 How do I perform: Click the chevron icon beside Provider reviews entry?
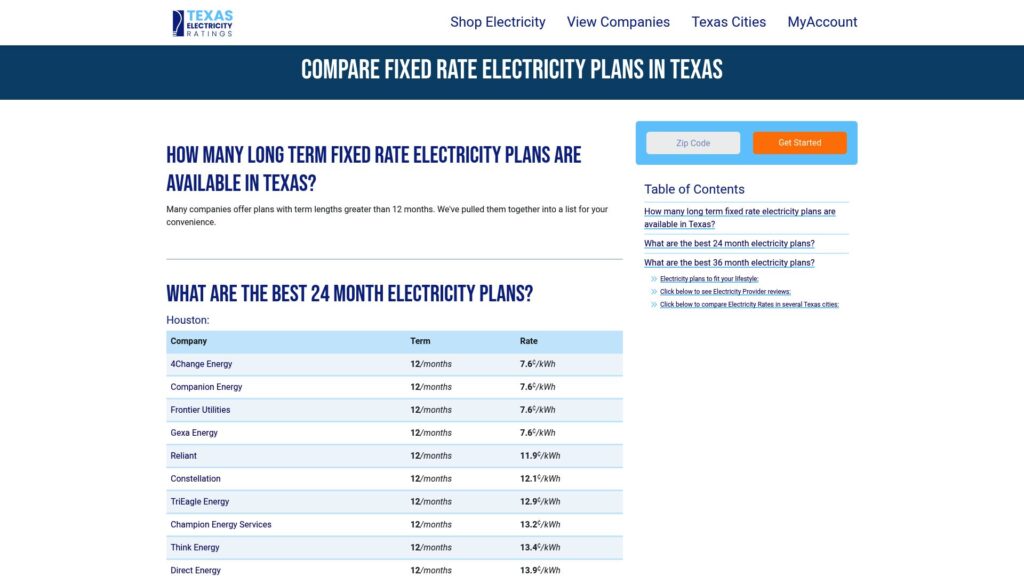coord(655,291)
